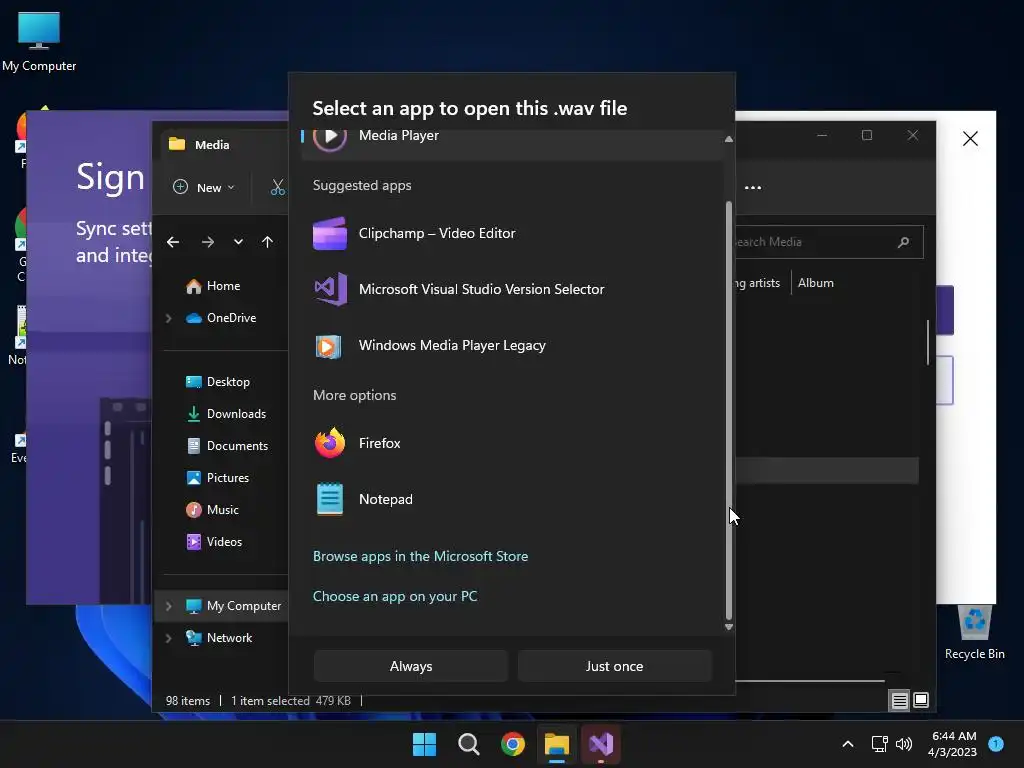Viewport: 1024px width, 768px height.
Task: Open volume speaker tray icon
Action: (904, 744)
